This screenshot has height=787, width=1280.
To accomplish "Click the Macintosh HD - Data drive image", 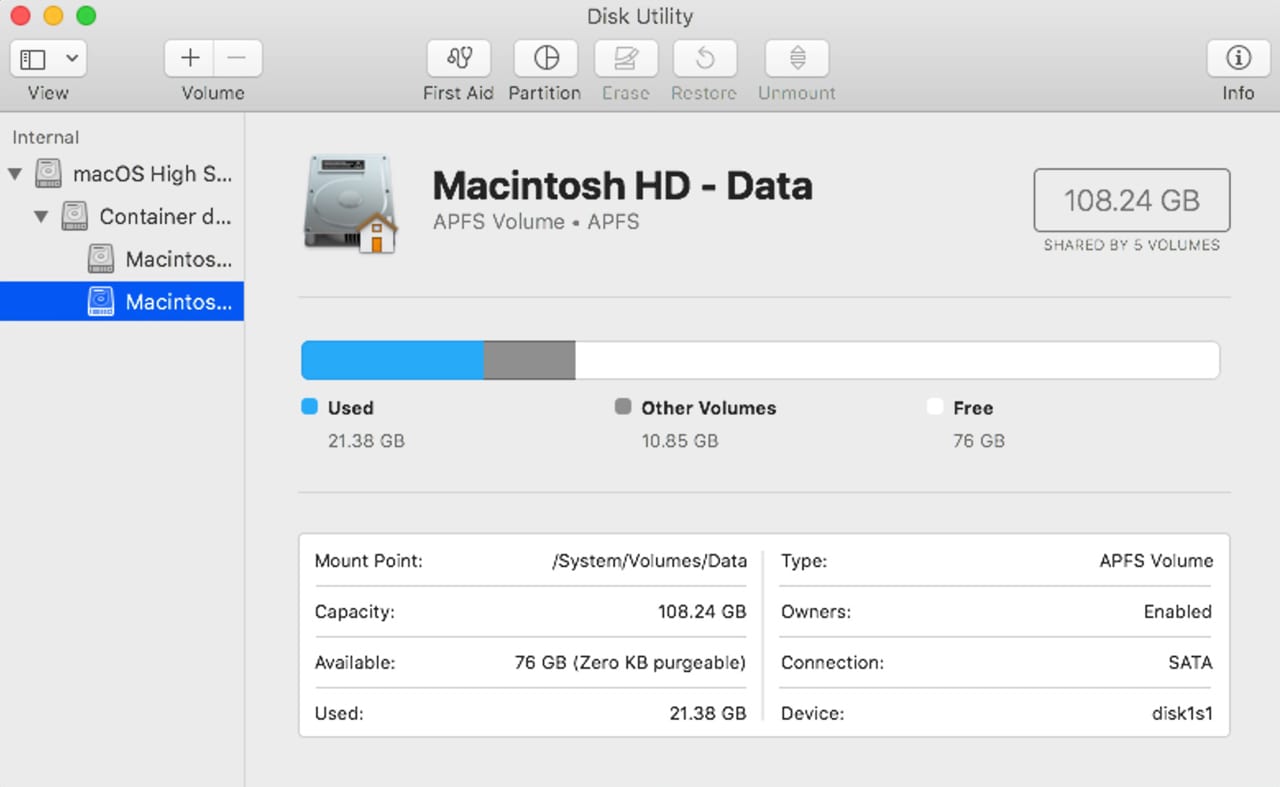I will [349, 203].
